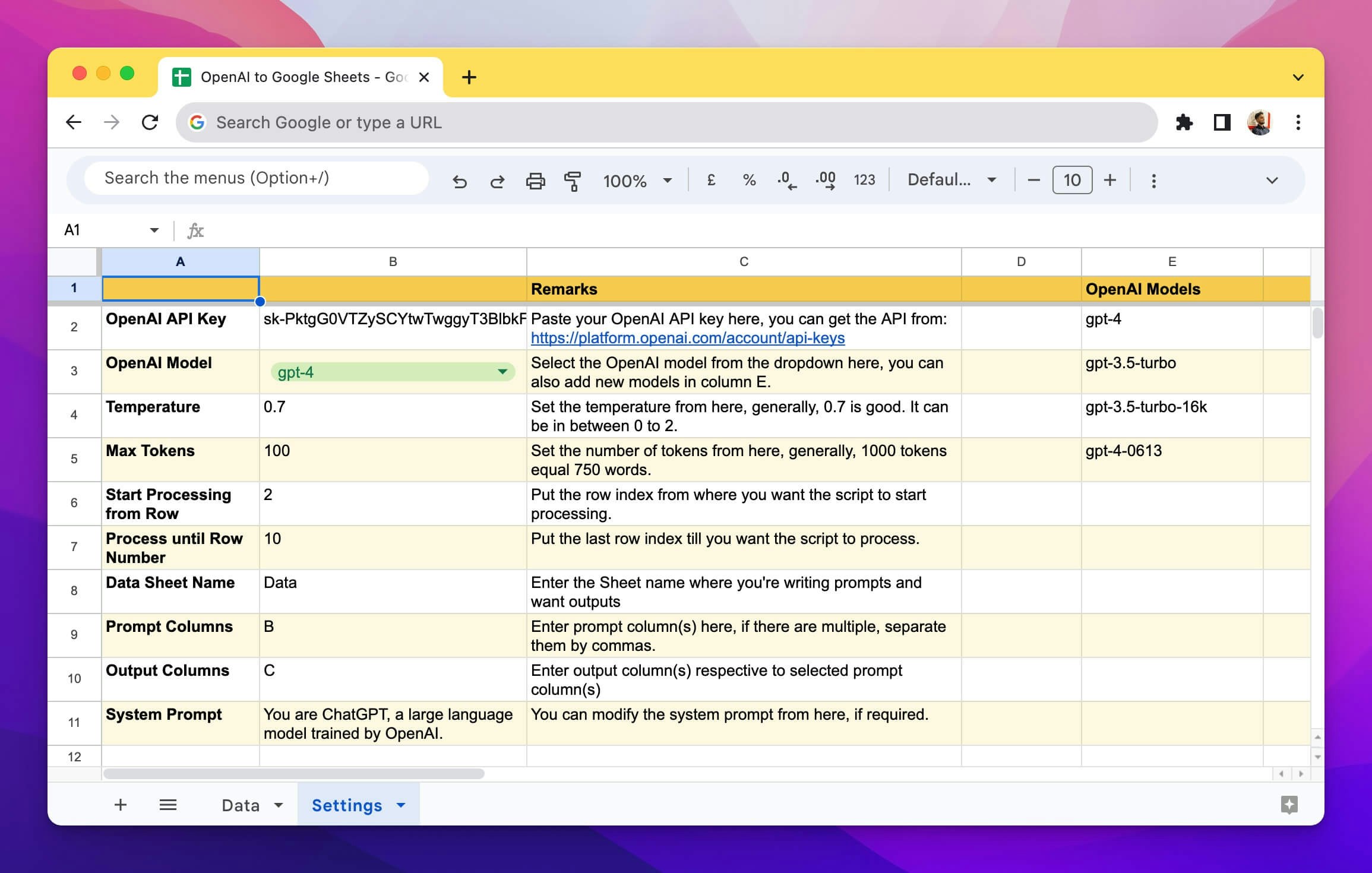Select the Data Sheet Name value cell
This screenshot has height=873, width=1372.
coord(393,592)
